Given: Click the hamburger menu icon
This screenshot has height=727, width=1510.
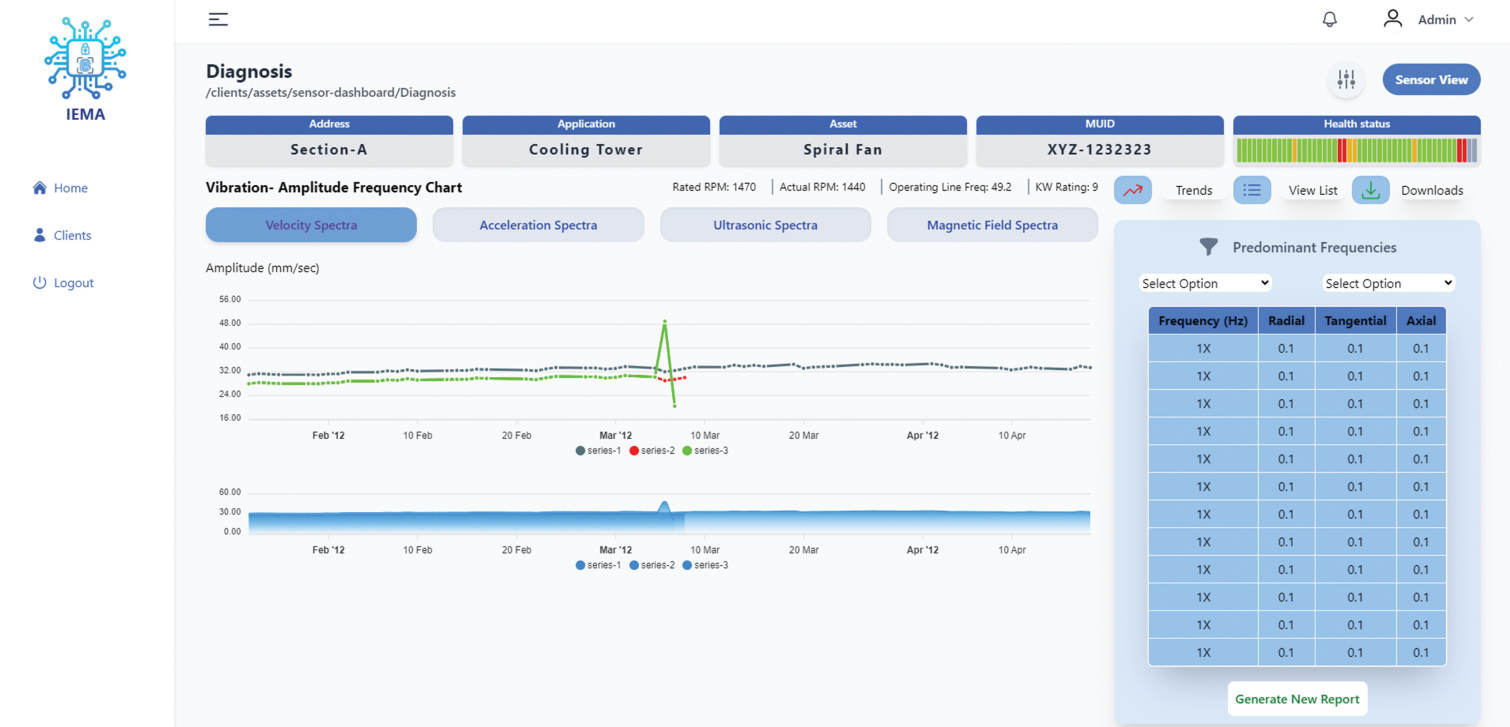Looking at the screenshot, I should (218, 19).
